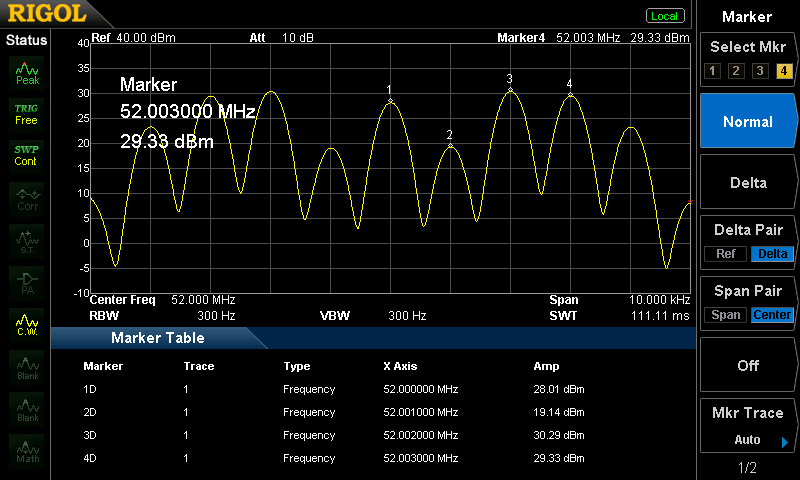Set Span Pair to Span
Screen dimensions: 800x480
point(726,315)
